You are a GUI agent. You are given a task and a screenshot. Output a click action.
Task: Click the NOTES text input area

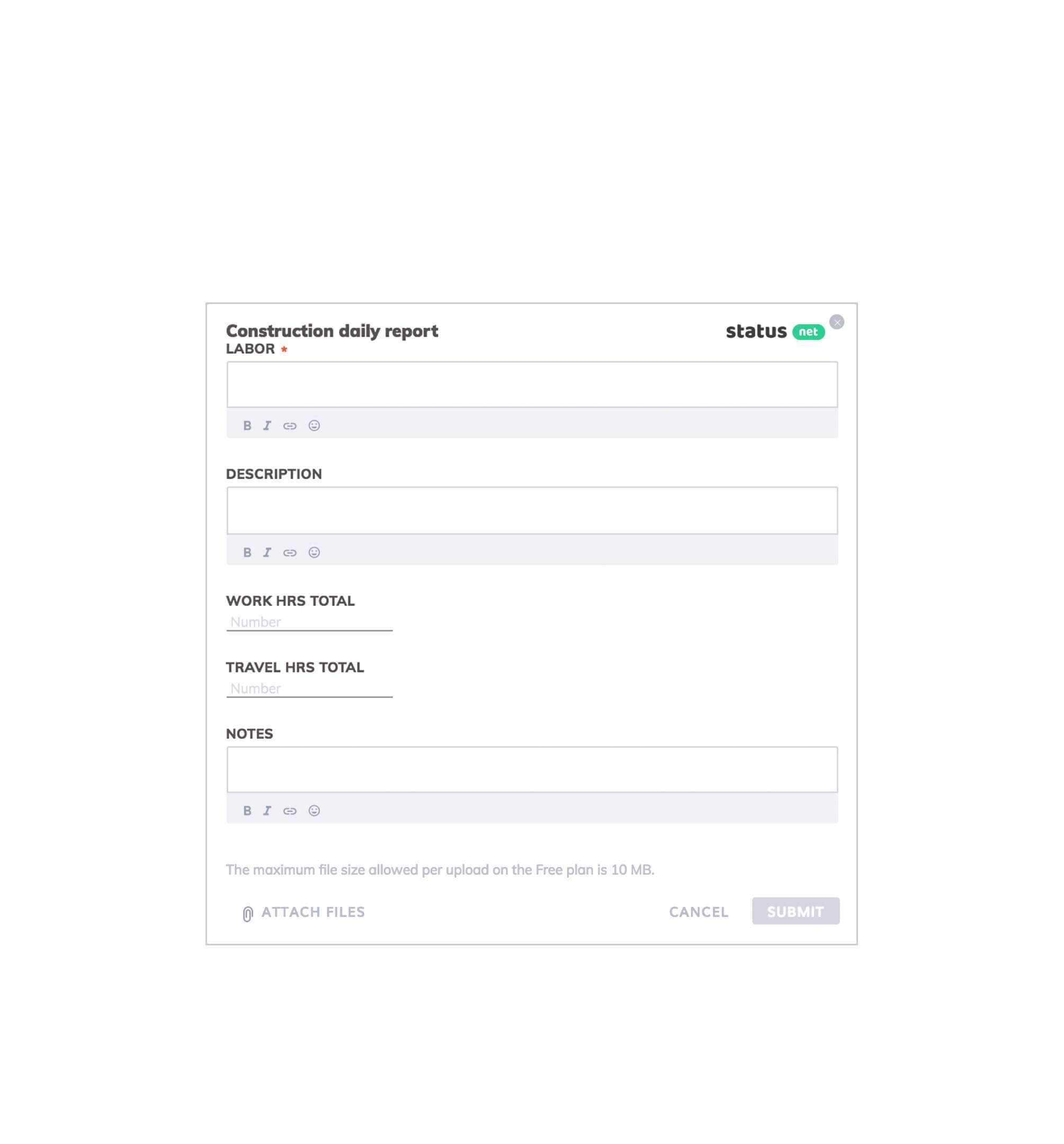(x=531, y=769)
